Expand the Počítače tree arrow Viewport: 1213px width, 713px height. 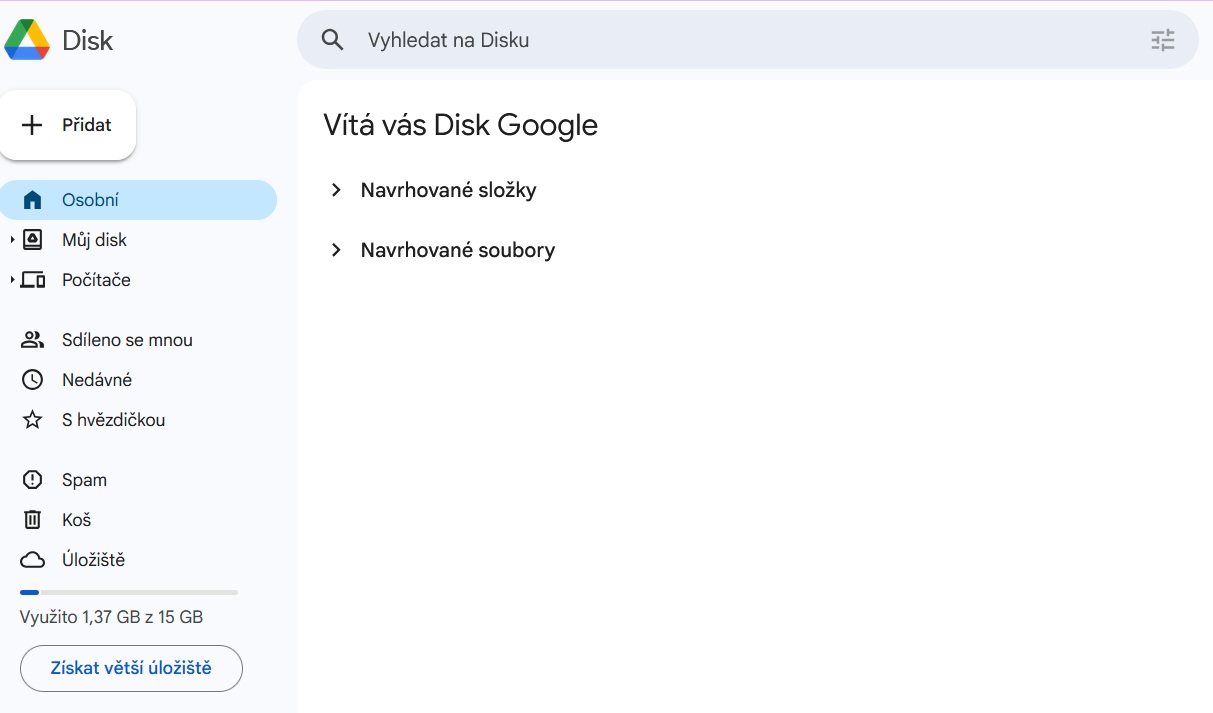tap(12, 280)
